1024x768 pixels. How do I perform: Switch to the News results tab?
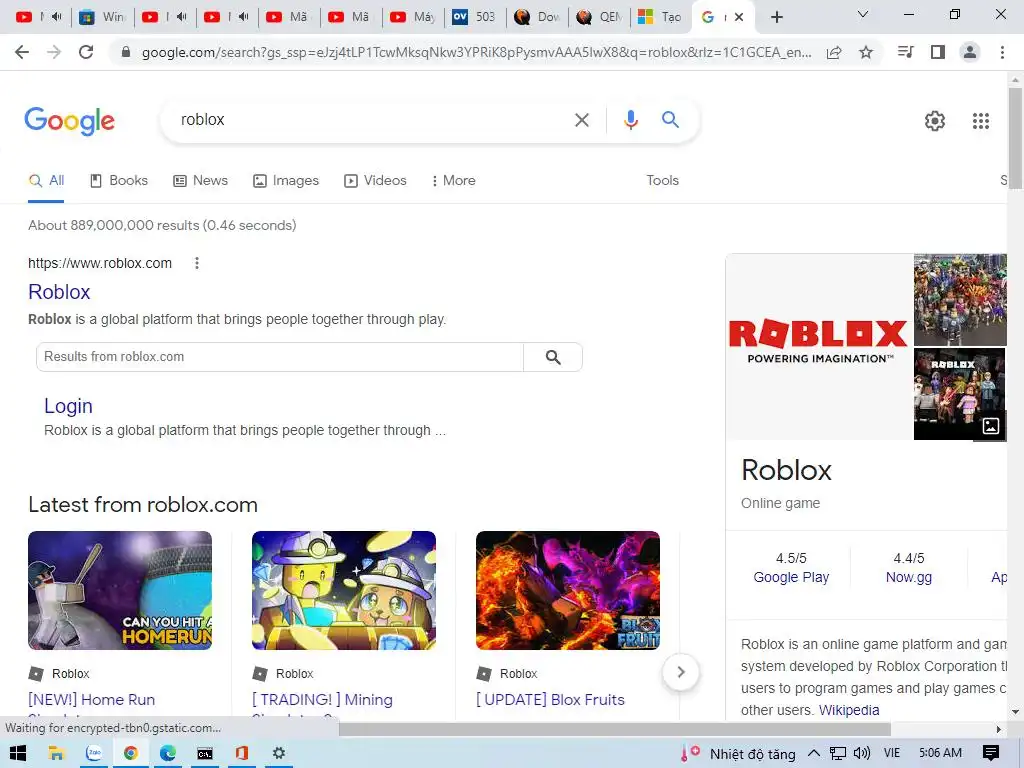tap(200, 181)
